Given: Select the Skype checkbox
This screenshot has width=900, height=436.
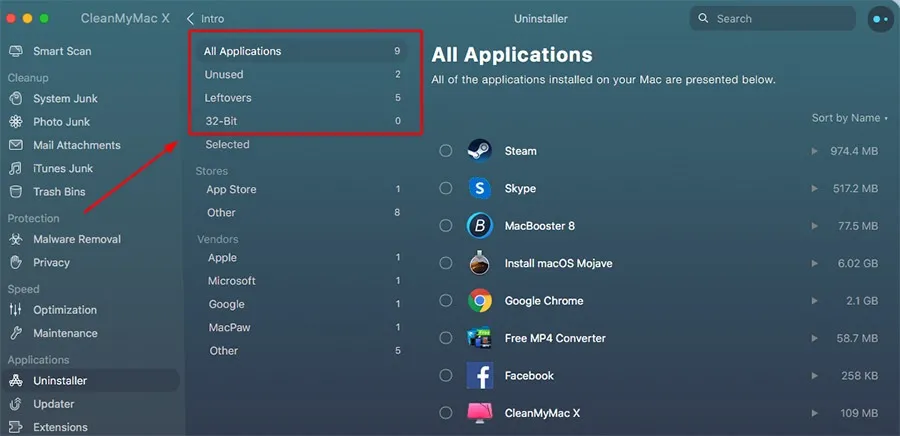Looking at the screenshot, I should point(446,188).
